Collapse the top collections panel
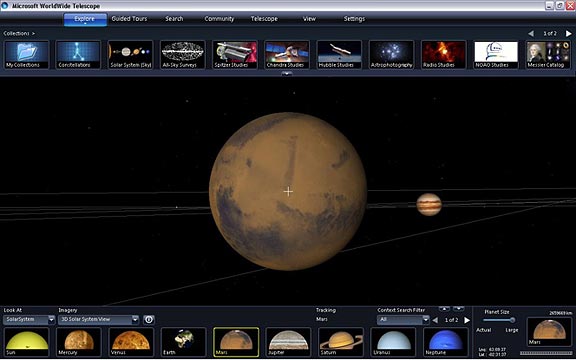 [x=287, y=73]
